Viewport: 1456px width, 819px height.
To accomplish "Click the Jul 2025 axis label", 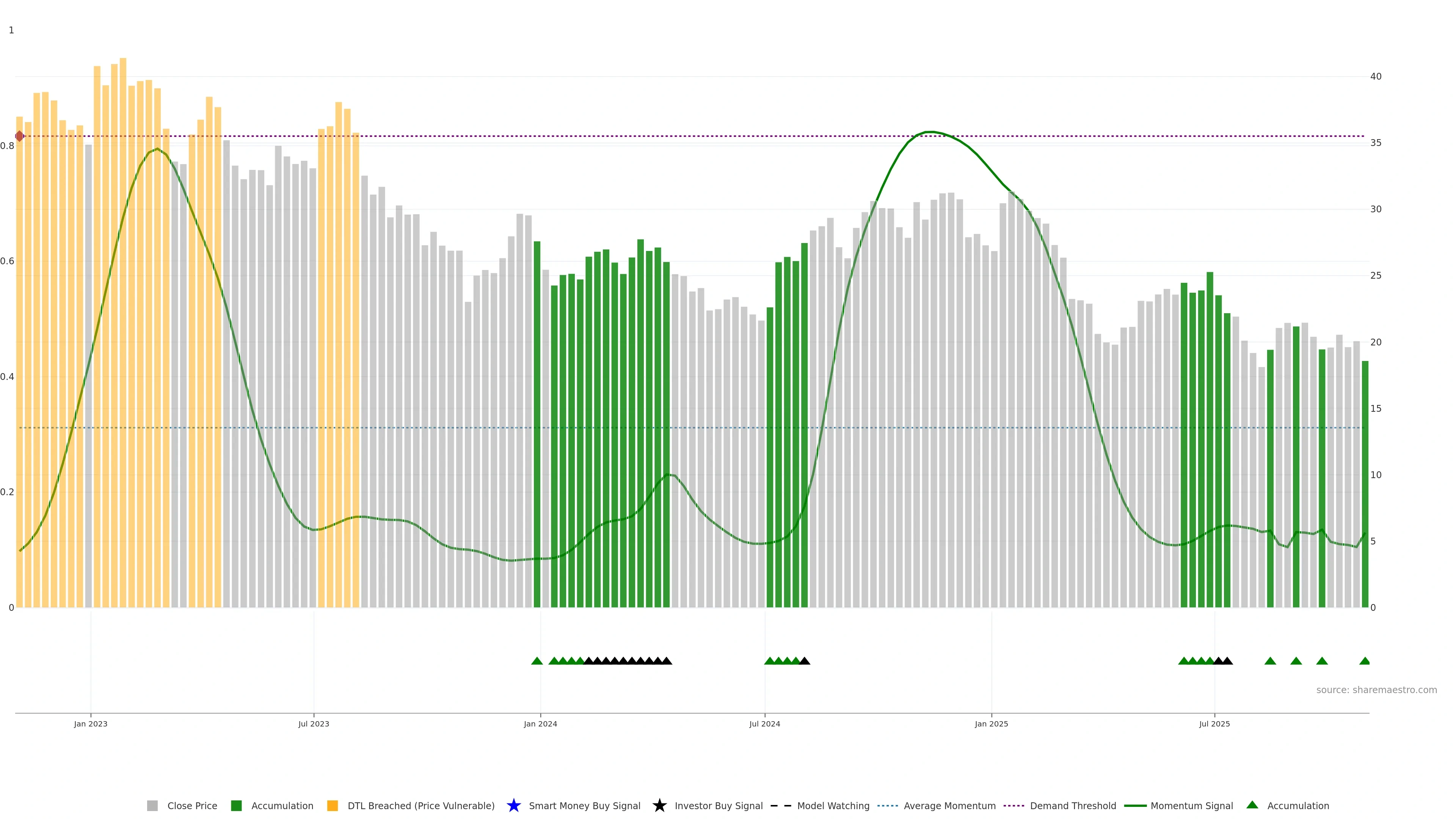I will (1214, 723).
